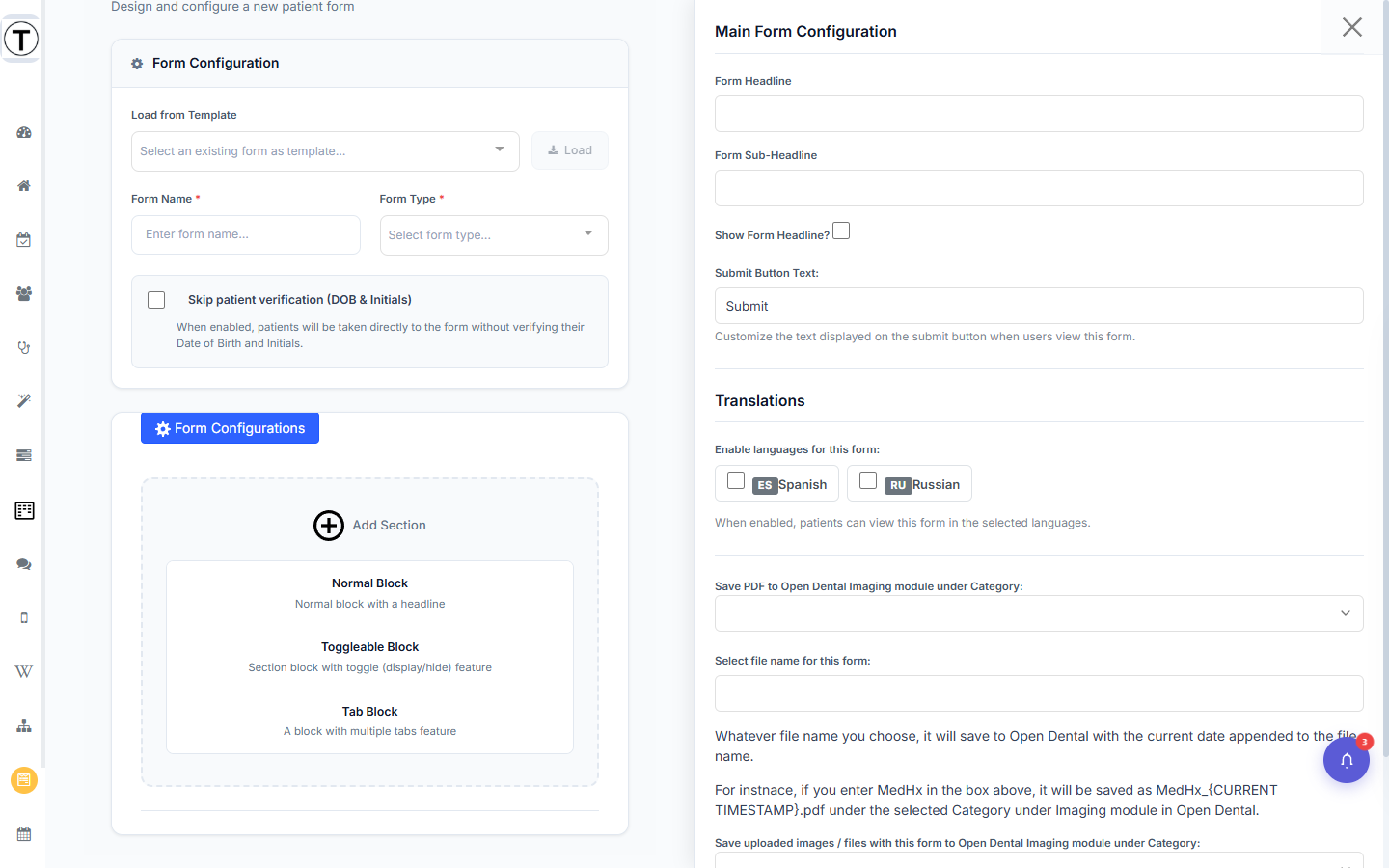Open the sitemap hierarchy icon in sidebar
This screenshot has width=1389, height=868.
tap(24, 726)
